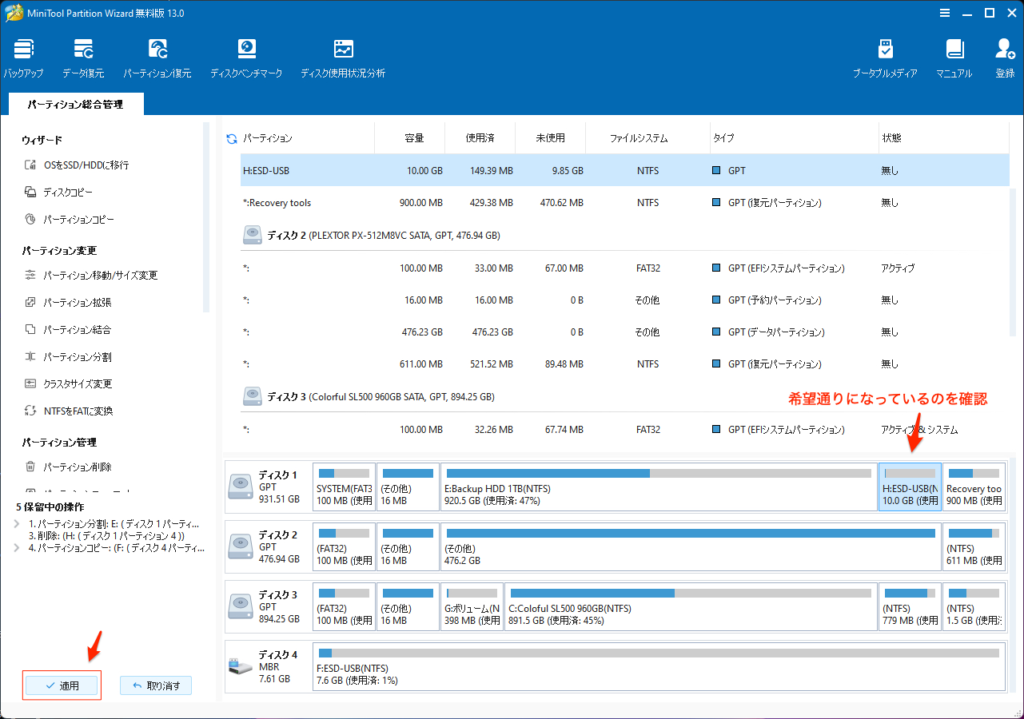Viewport: 1024px width, 719px height.
Task: Click the 取り消す undo button
Action: click(156, 686)
